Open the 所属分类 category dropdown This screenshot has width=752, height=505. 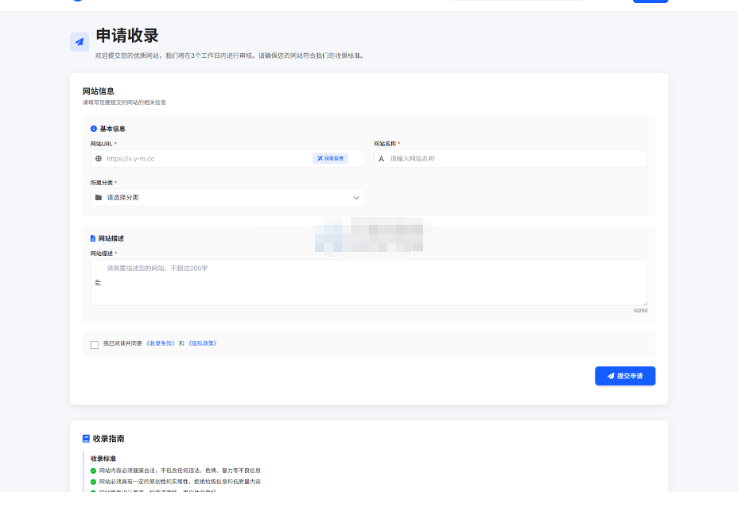click(x=226, y=197)
